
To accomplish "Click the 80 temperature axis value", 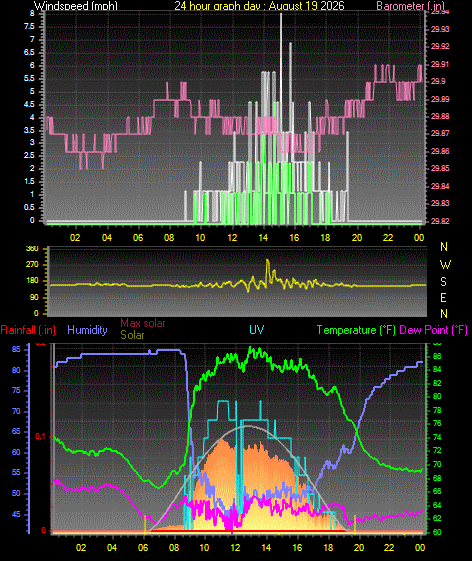I will 437,396.
